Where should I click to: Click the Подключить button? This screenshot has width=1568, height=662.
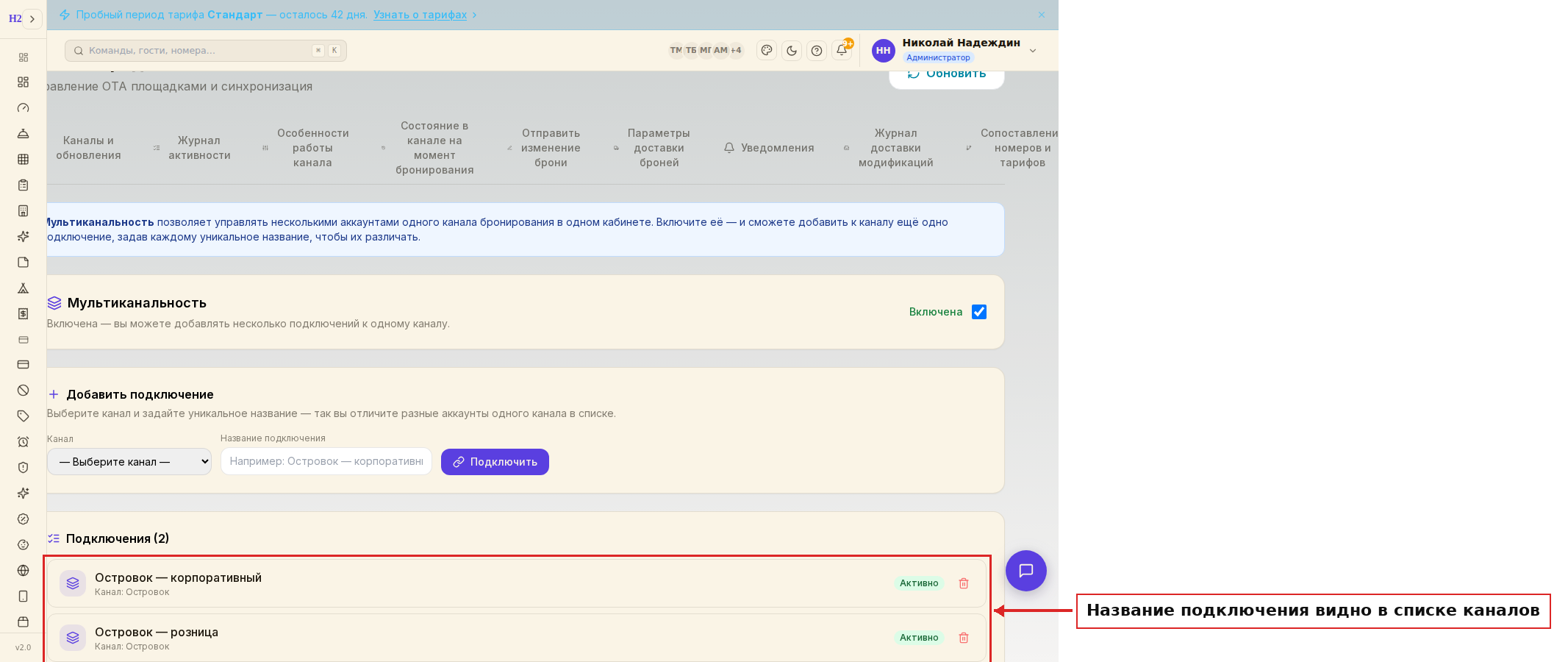495,462
